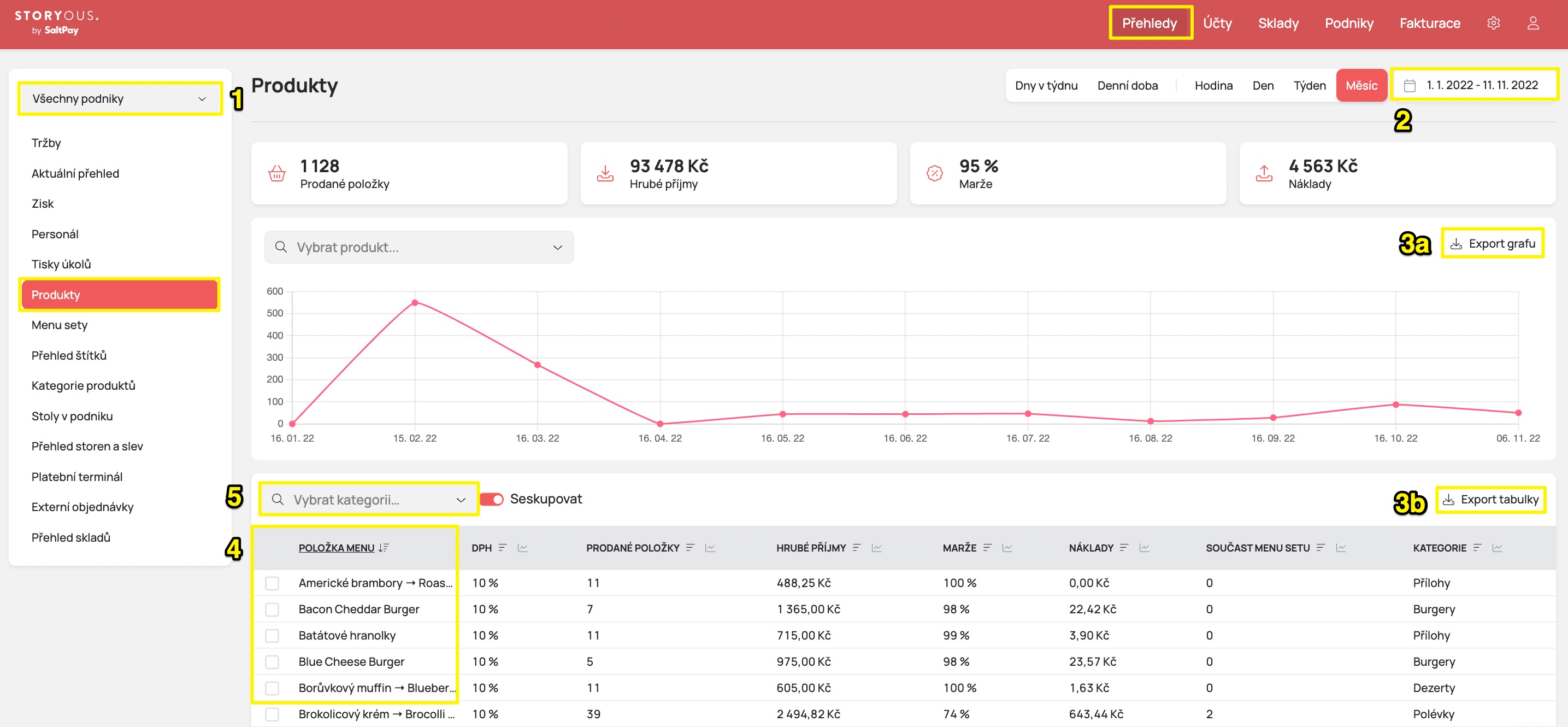
Task: Open Menu sety in the sidebar
Action: 60,325
